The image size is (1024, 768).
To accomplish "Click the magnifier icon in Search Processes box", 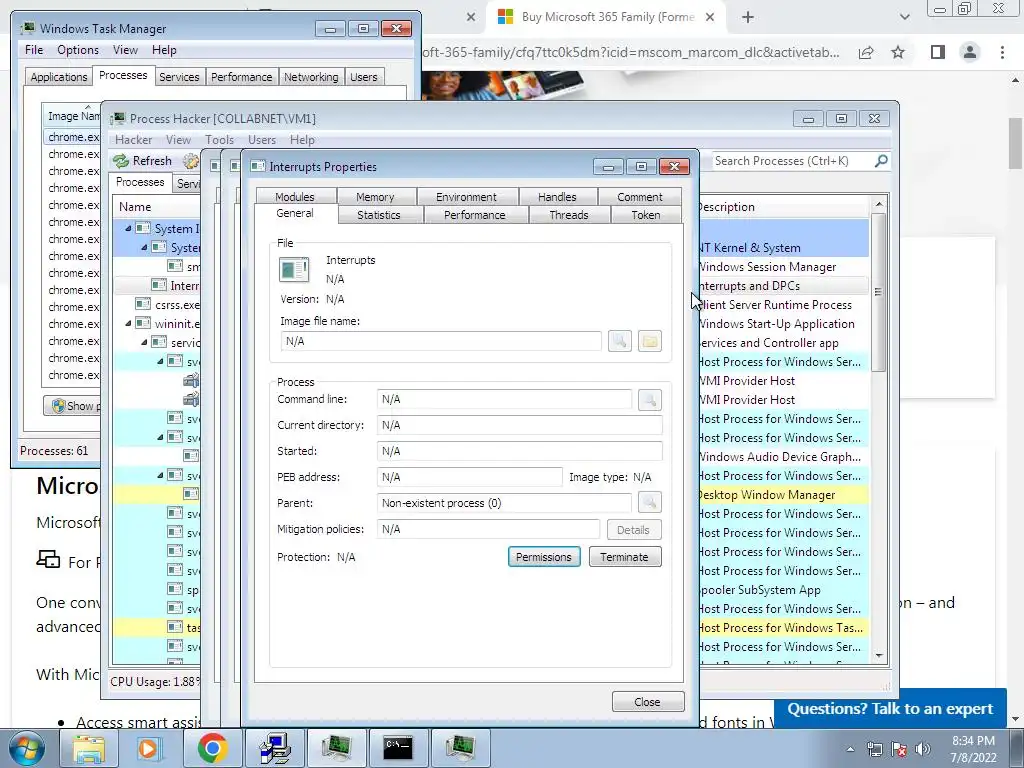I will [x=881, y=161].
